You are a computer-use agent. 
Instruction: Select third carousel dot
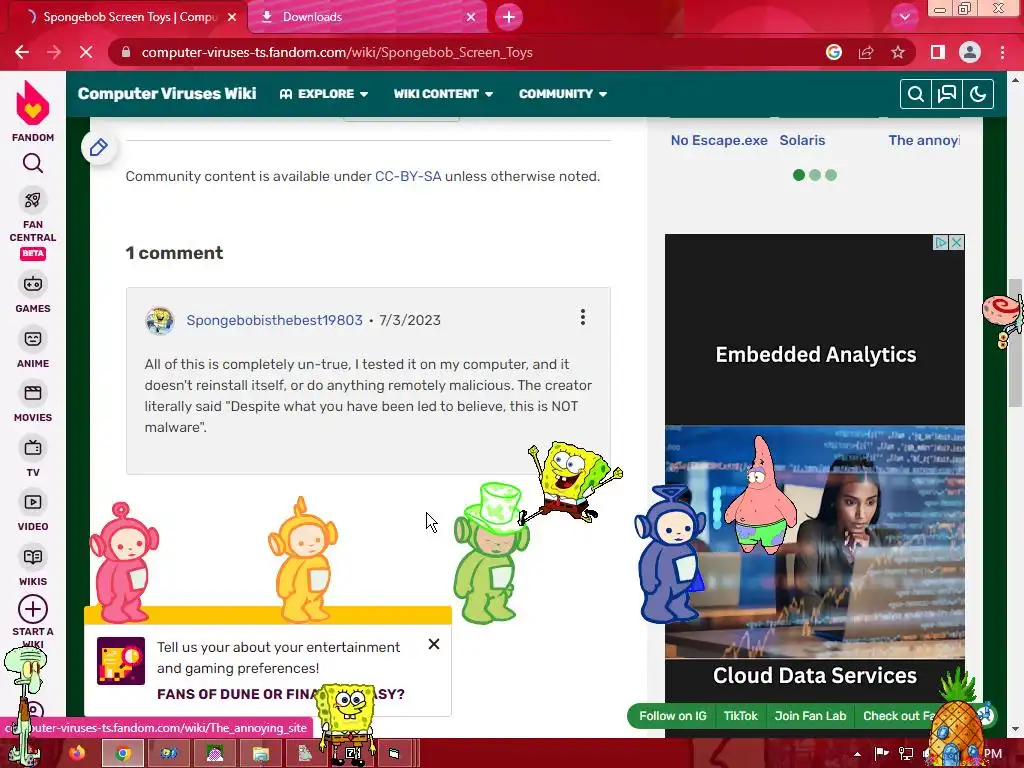coord(831,175)
